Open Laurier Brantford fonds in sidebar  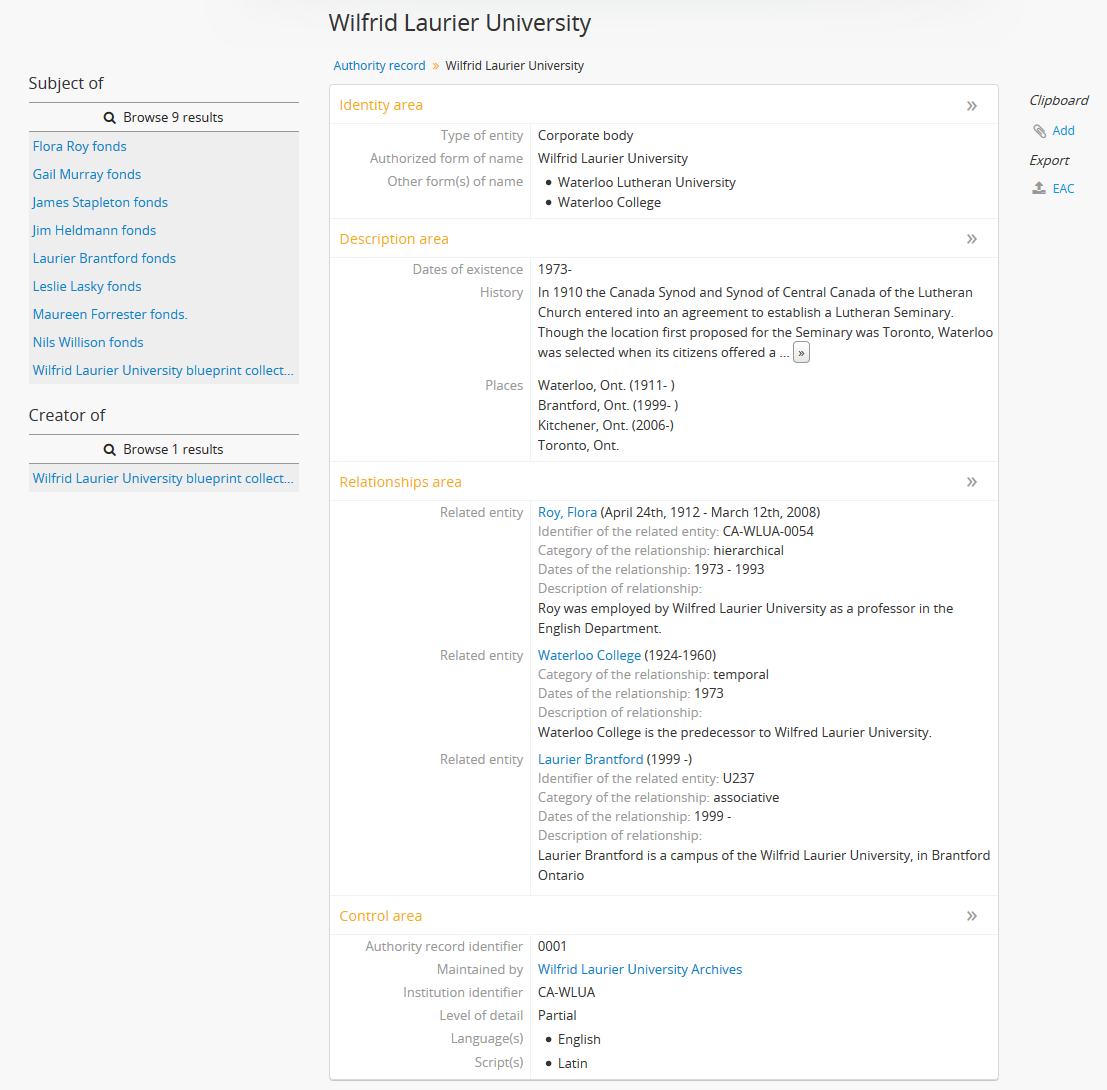104,258
